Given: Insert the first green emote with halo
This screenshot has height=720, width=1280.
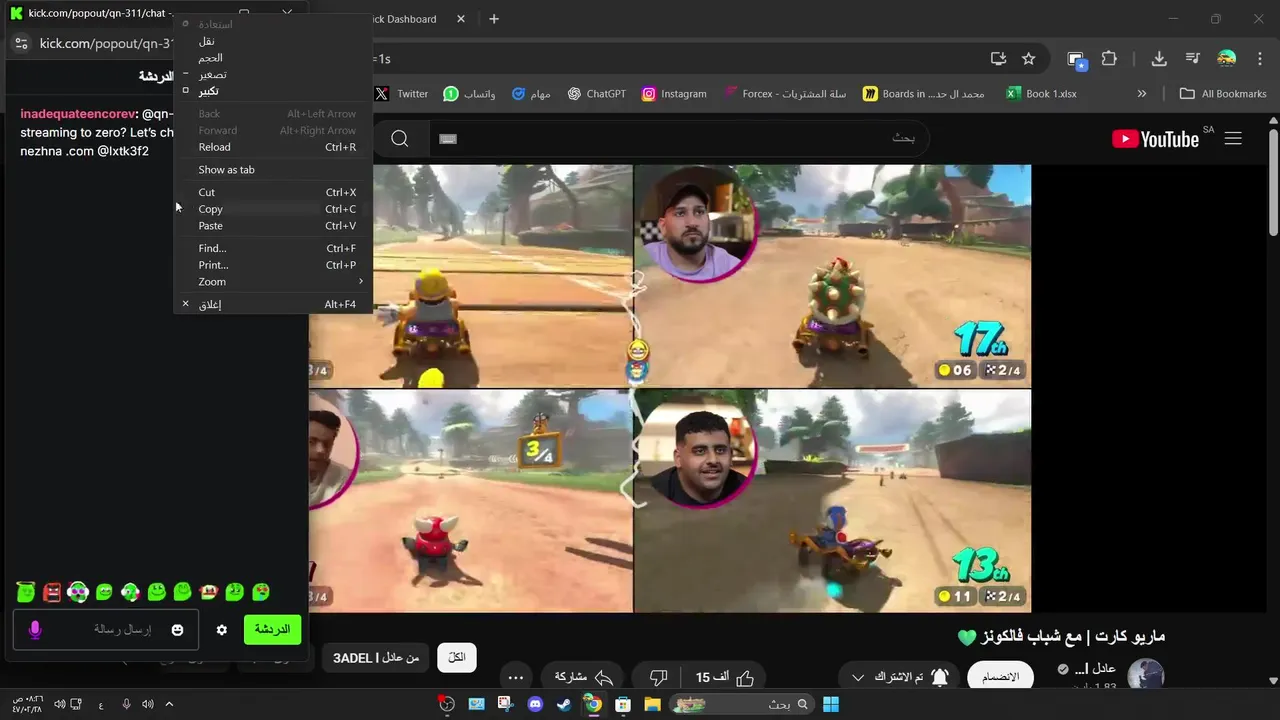Looking at the screenshot, I should [x=26, y=592].
